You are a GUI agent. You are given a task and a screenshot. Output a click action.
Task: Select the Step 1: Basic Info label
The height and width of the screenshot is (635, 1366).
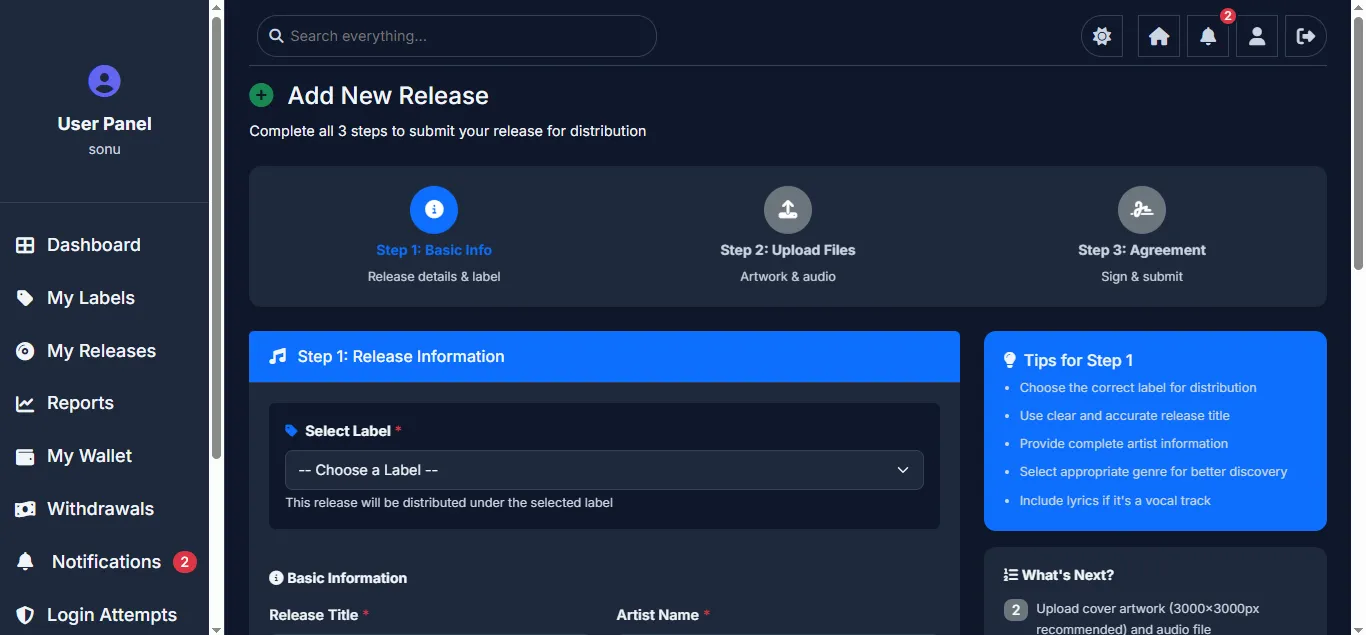434,250
